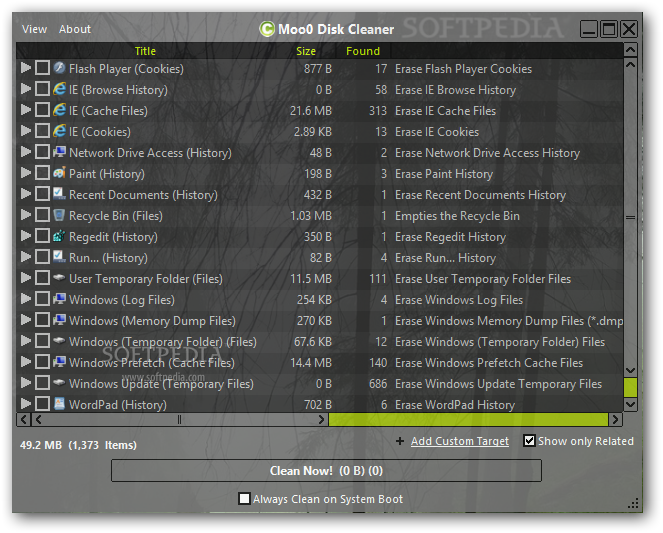Click the Network Drive Access monitor icon

pos(59,152)
